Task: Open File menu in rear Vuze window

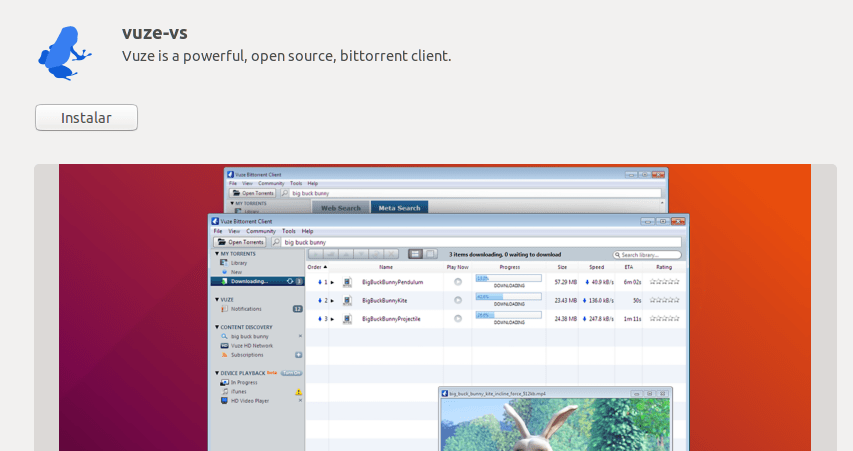Action: [x=233, y=184]
